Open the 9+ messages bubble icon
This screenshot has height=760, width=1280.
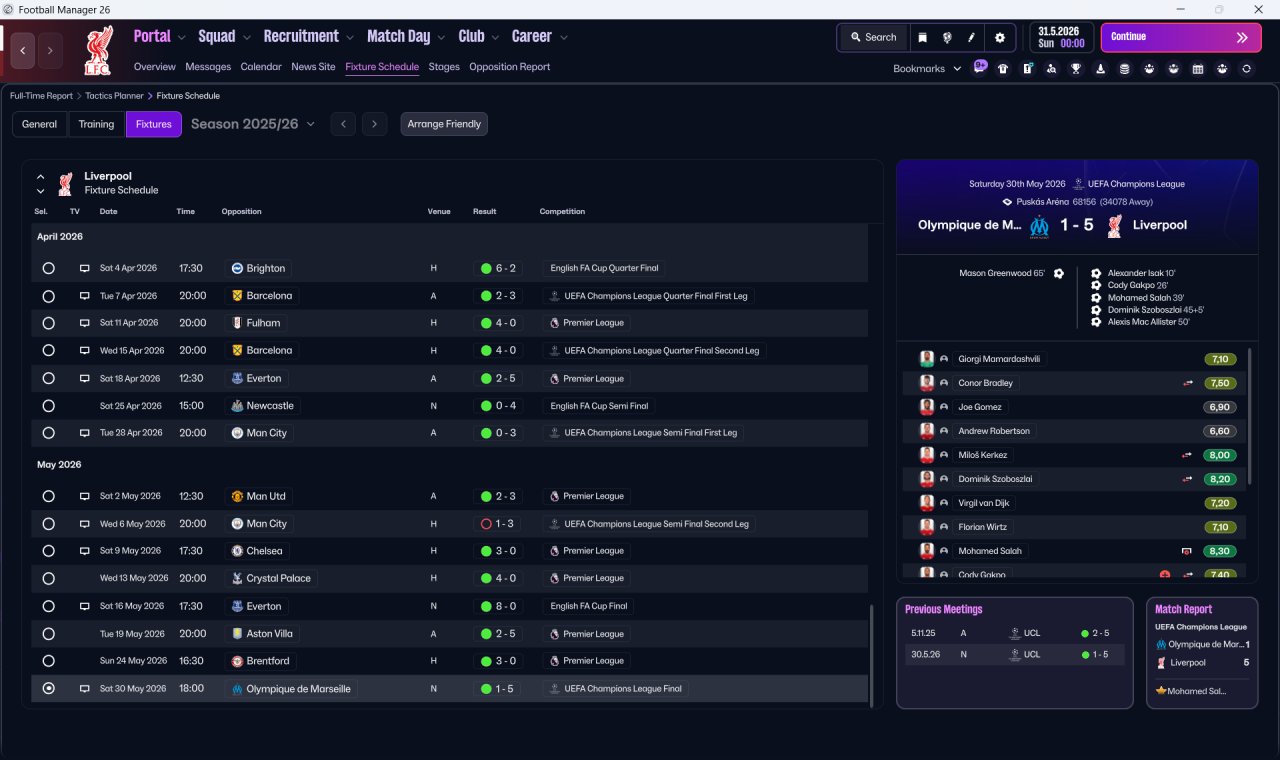pyautogui.click(x=980, y=68)
